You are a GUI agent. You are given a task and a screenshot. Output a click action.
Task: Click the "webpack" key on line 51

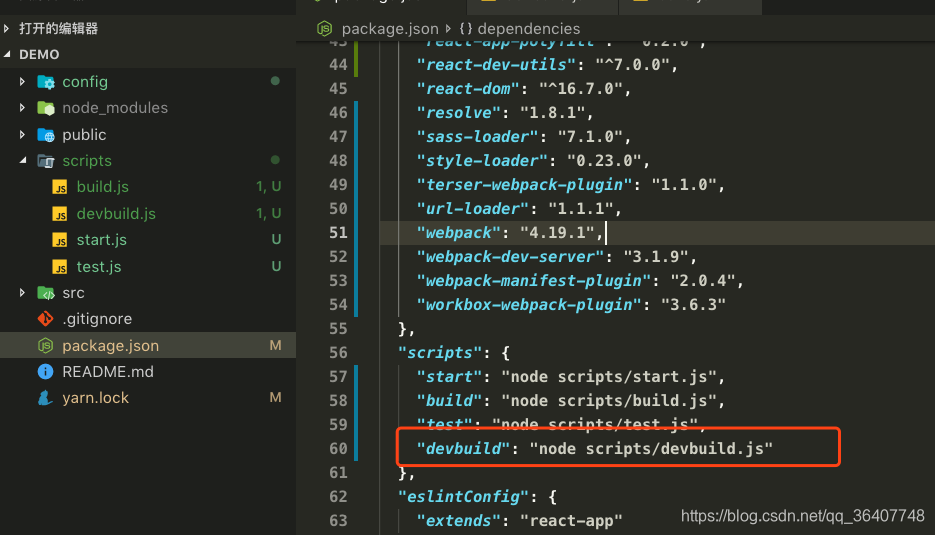[458, 233]
